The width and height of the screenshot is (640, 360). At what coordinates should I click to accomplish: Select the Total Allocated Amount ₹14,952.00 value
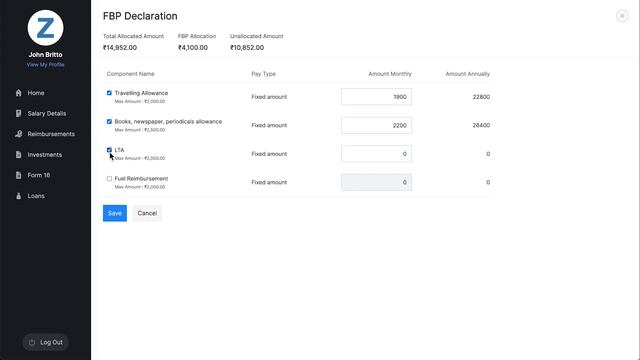[120, 48]
